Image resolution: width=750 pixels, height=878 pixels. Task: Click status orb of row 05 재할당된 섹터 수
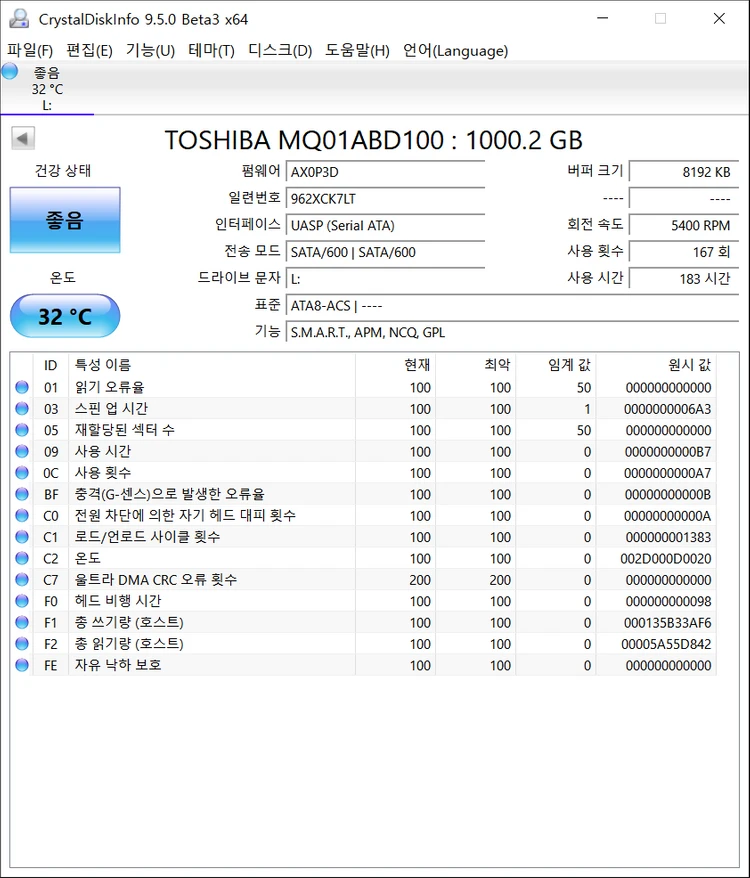click(22, 429)
